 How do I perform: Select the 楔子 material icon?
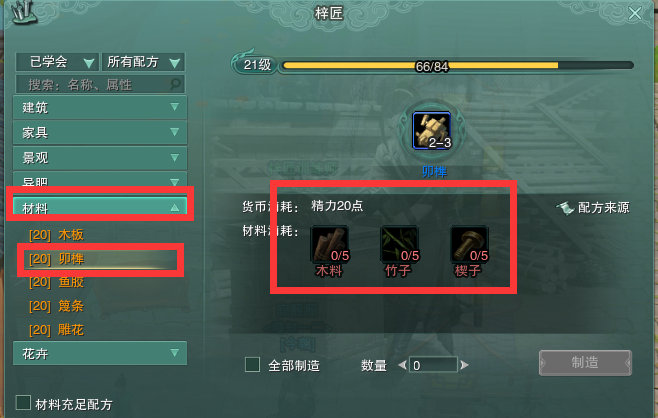click(x=469, y=244)
